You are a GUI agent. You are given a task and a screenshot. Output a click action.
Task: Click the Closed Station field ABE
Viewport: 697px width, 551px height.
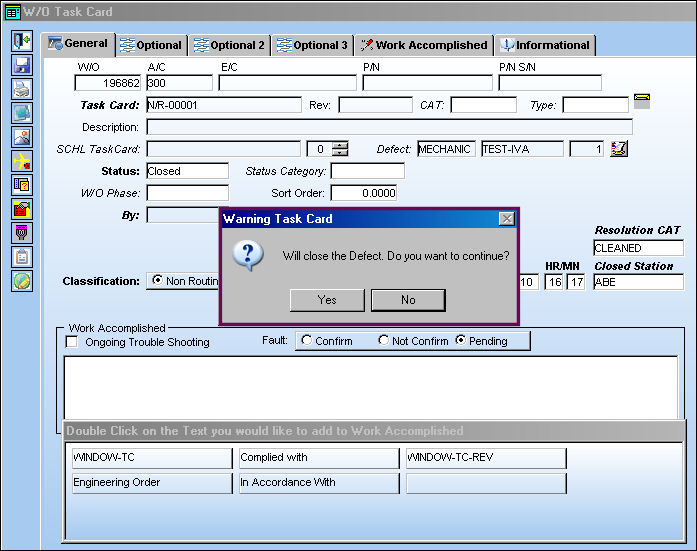(x=638, y=282)
